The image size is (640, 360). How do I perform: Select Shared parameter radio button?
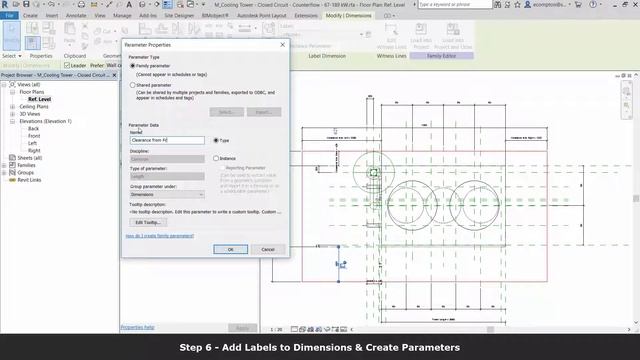tap(133, 85)
